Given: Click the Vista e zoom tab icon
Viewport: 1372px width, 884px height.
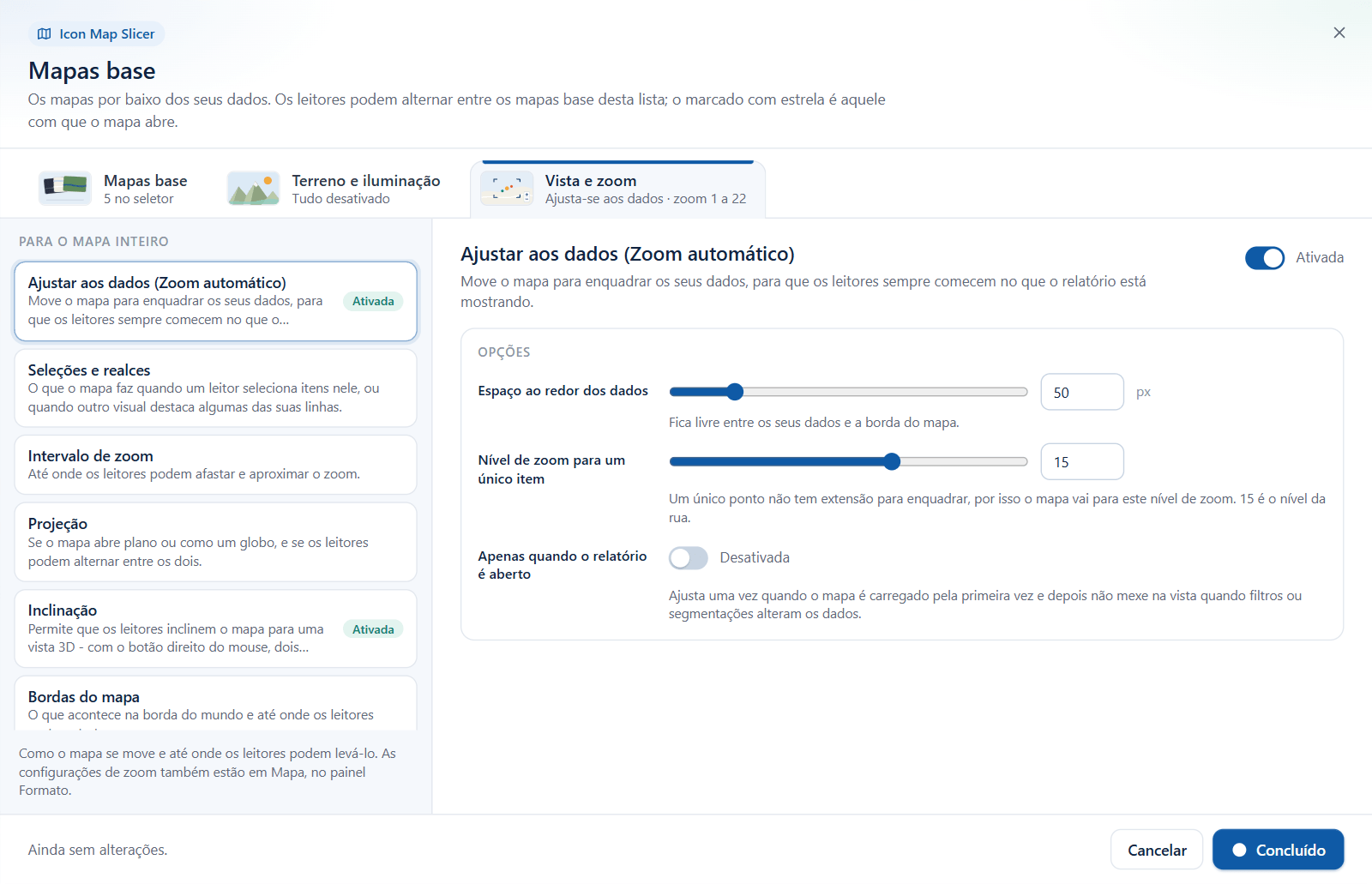Looking at the screenshot, I should [507, 189].
